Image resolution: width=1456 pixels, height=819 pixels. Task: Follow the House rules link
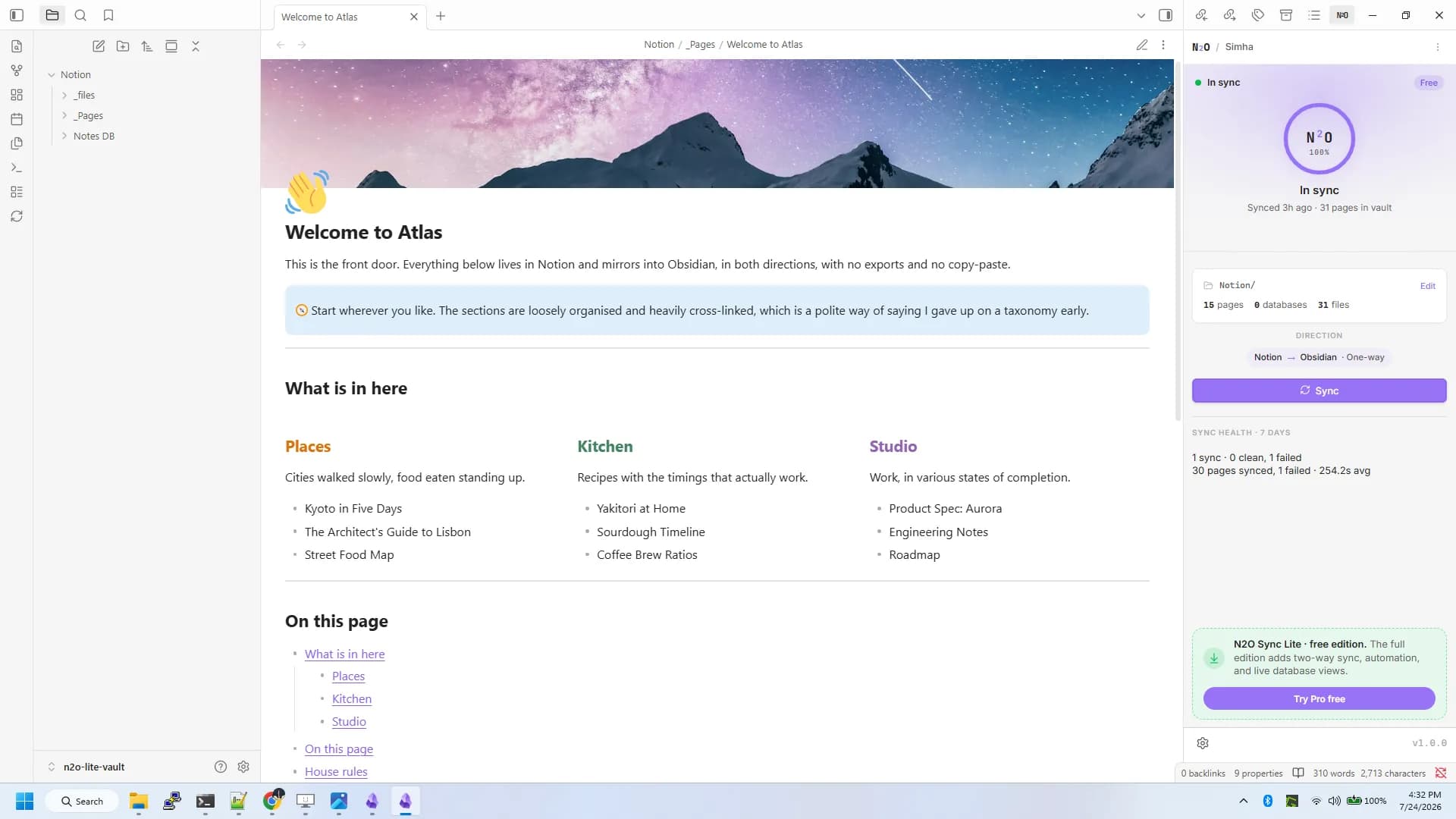click(336, 771)
